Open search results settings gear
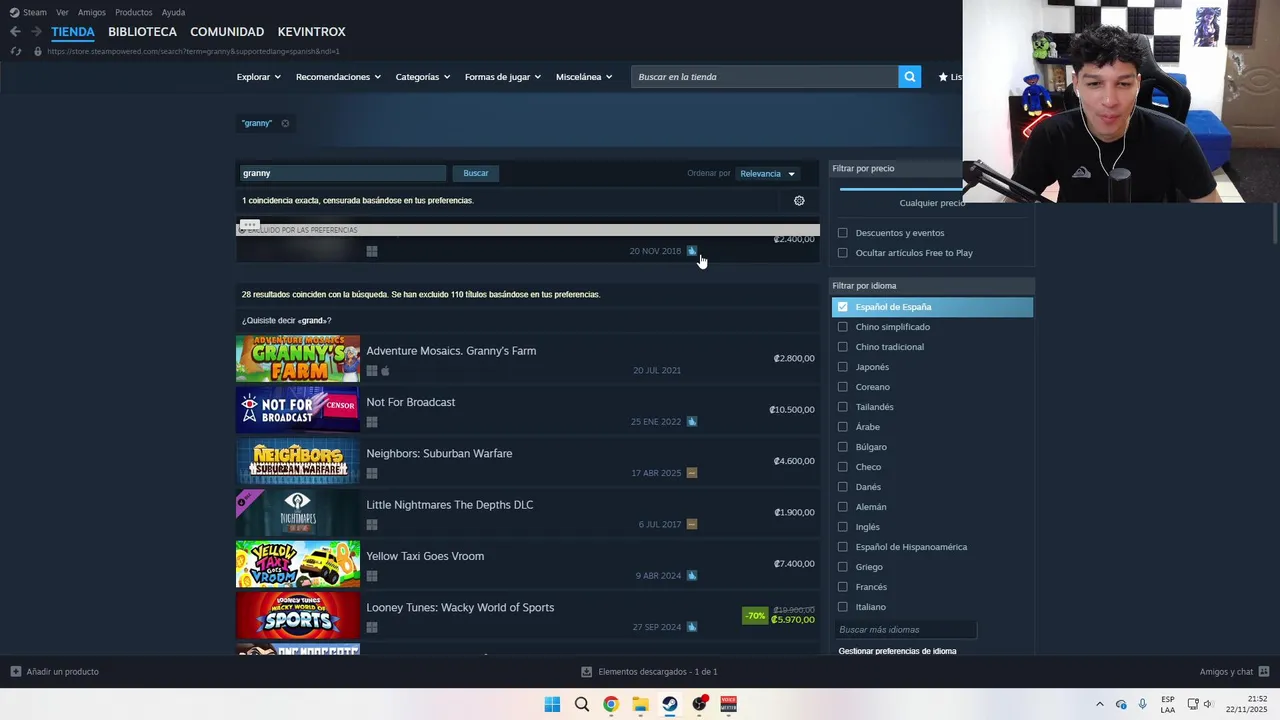 (x=799, y=200)
